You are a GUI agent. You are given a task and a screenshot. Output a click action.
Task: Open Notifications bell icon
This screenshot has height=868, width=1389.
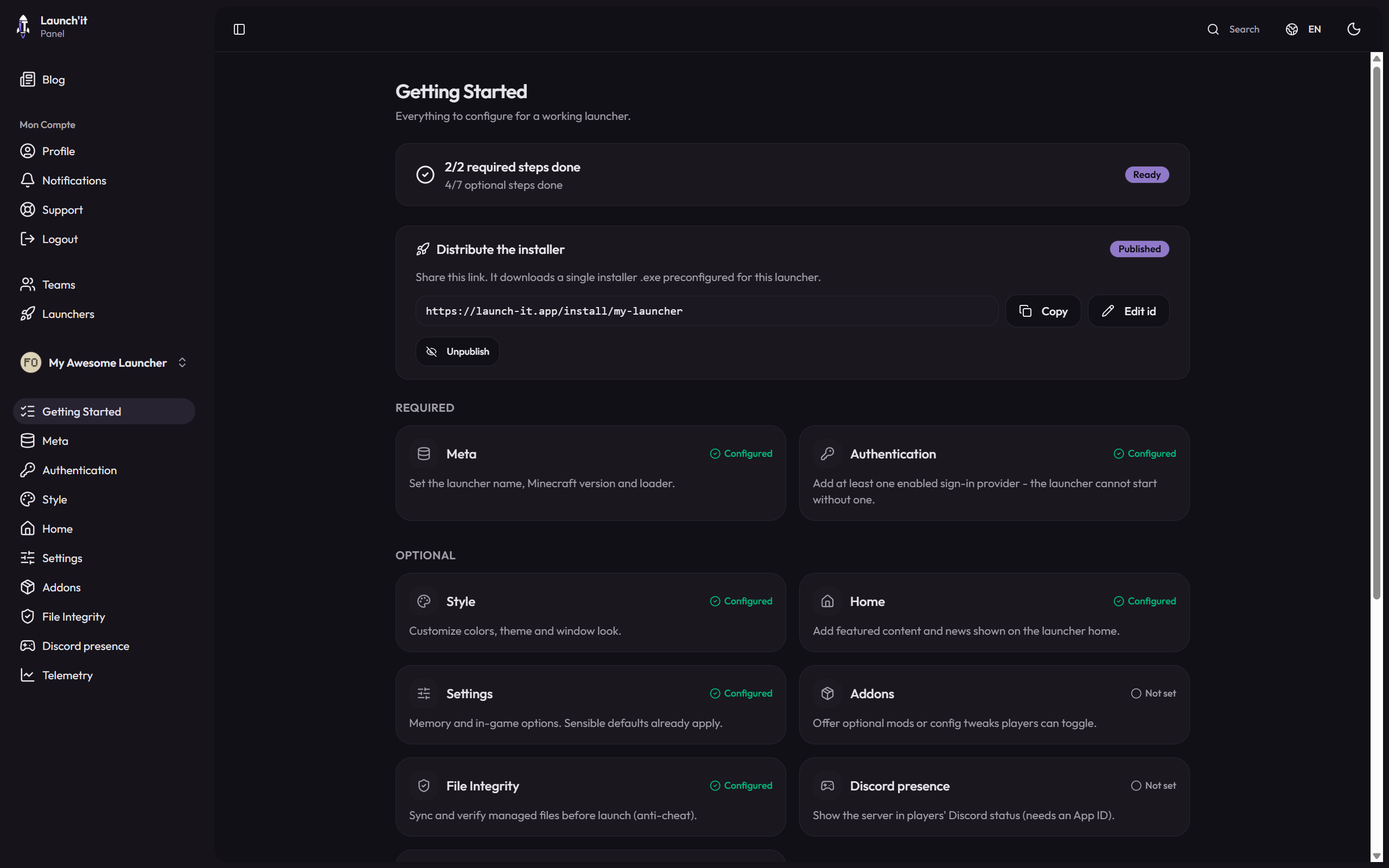click(28, 180)
